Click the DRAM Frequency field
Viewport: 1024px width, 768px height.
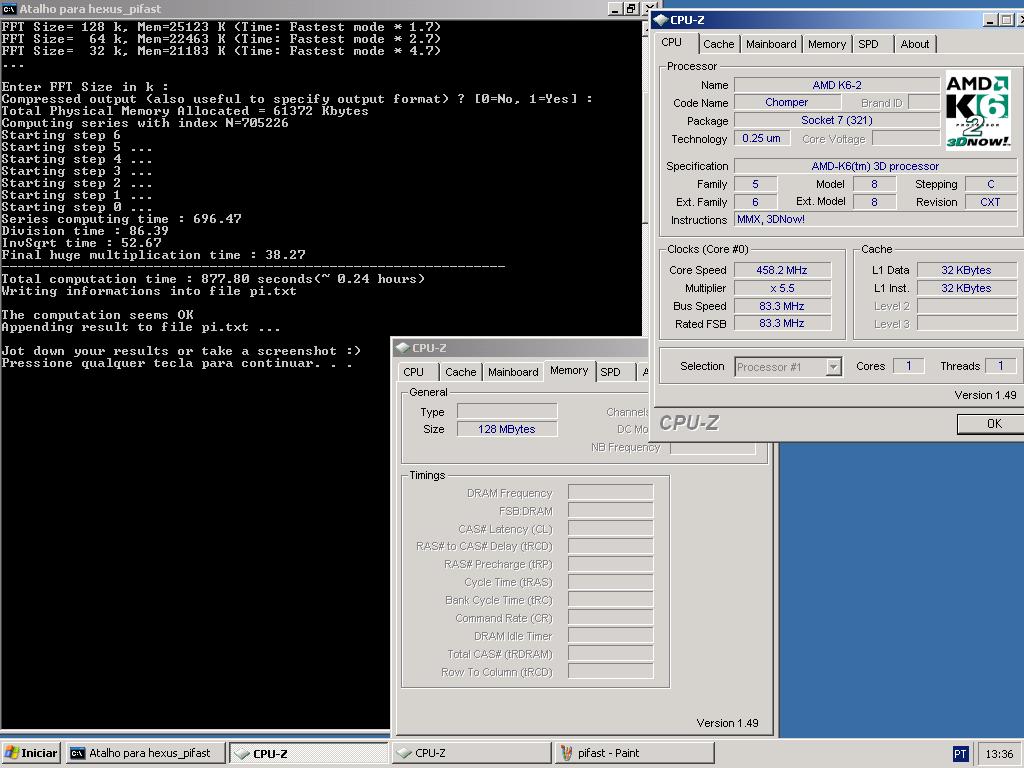(x=611, y=492)
